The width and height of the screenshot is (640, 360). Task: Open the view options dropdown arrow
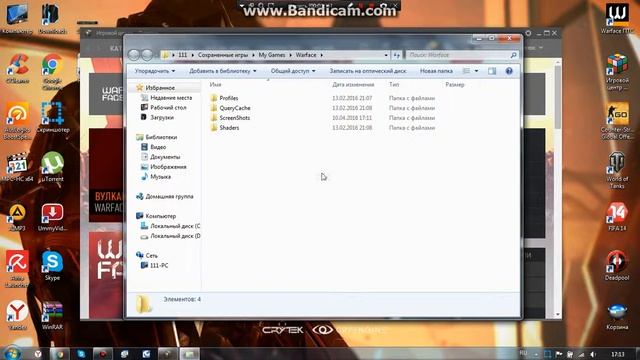coord(476,71)
